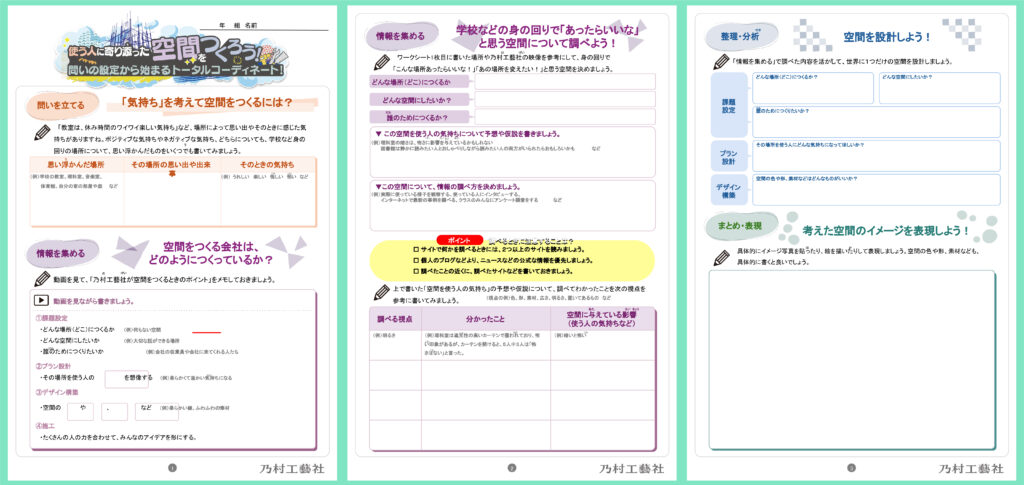Click the 分かったこと column header
This screenshot has height=485, width=1024.
pos(486,320)
